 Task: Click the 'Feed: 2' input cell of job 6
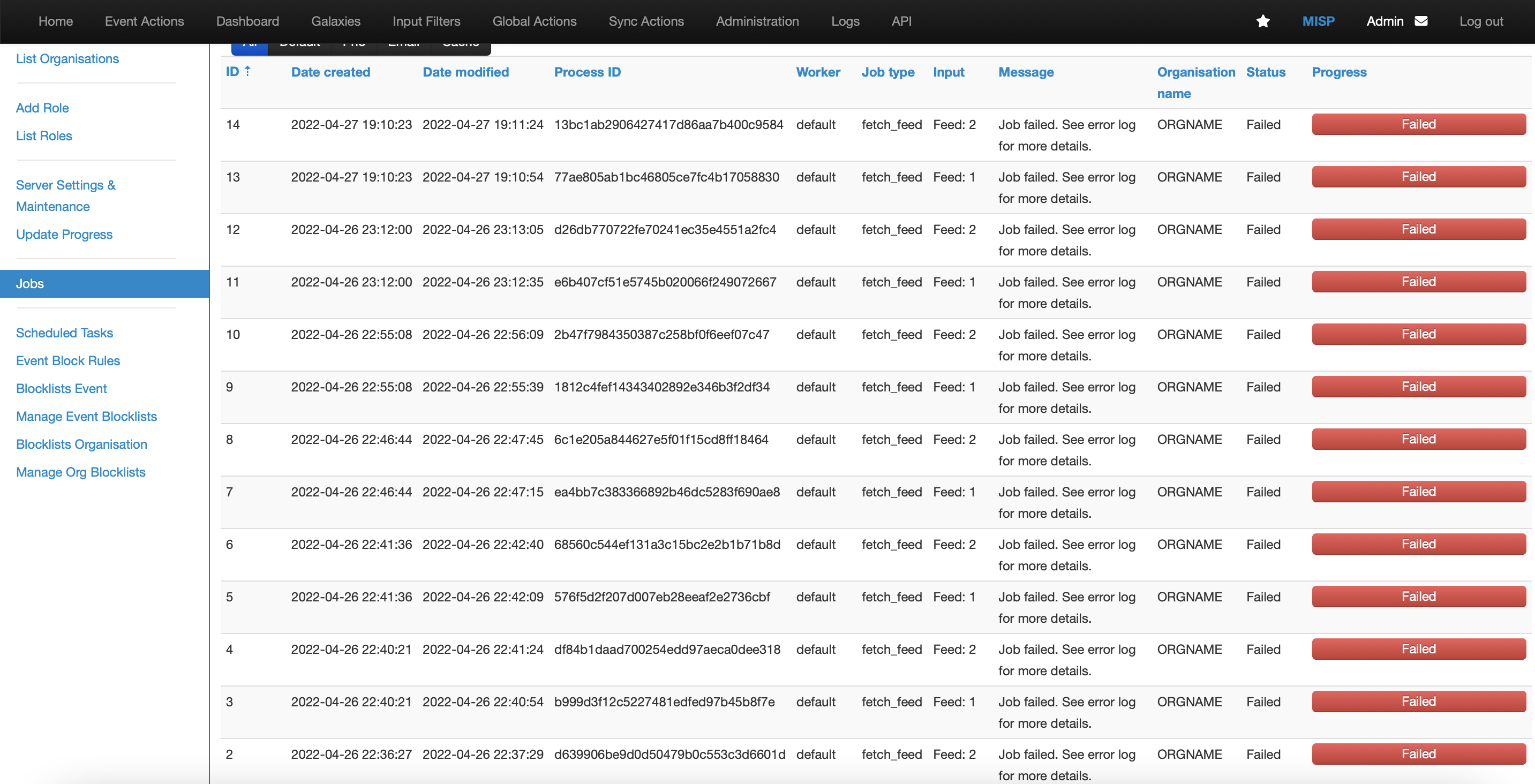[954, 545]
